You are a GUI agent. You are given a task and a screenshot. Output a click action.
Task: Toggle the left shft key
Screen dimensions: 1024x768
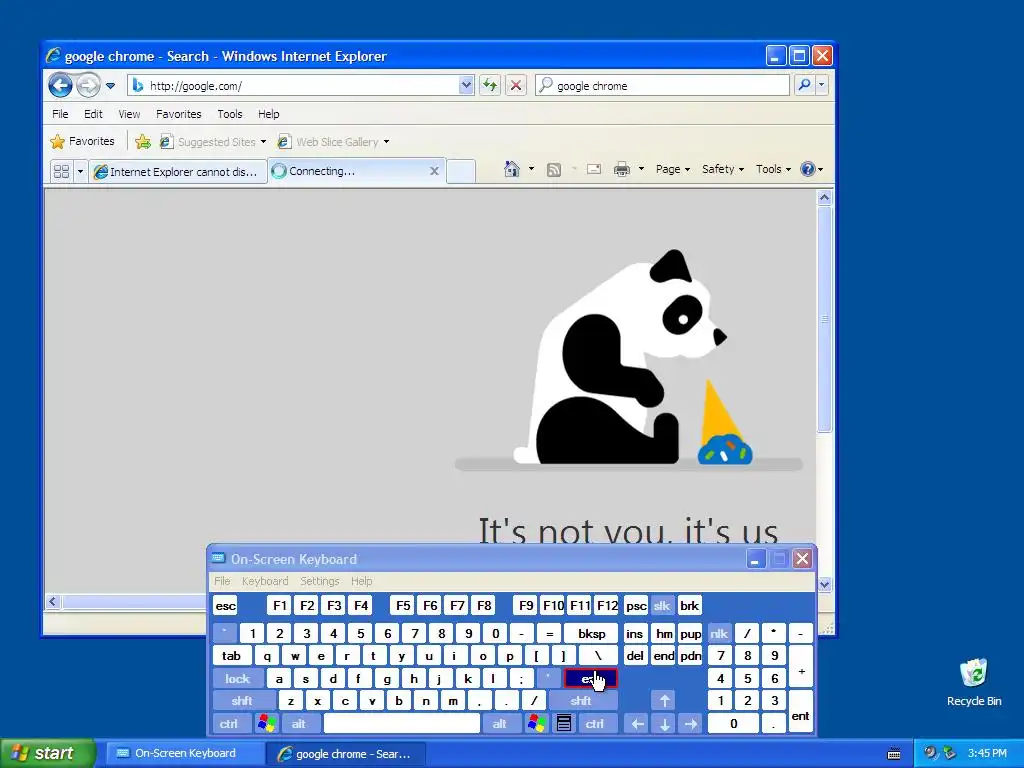coord(242,701)
